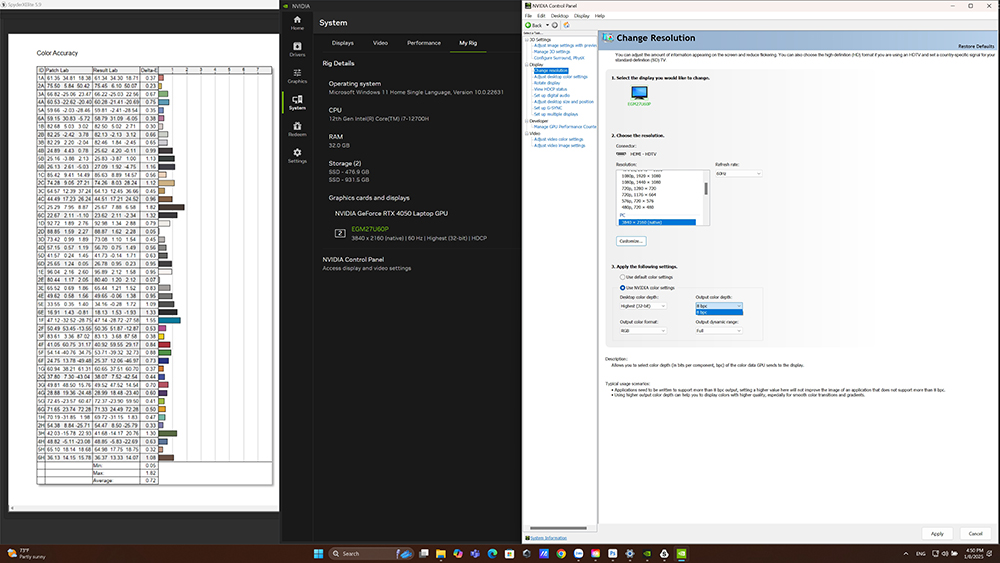Open the Edit menu in Control Panel
1000x563 pixels.
(x=541, y=16)
